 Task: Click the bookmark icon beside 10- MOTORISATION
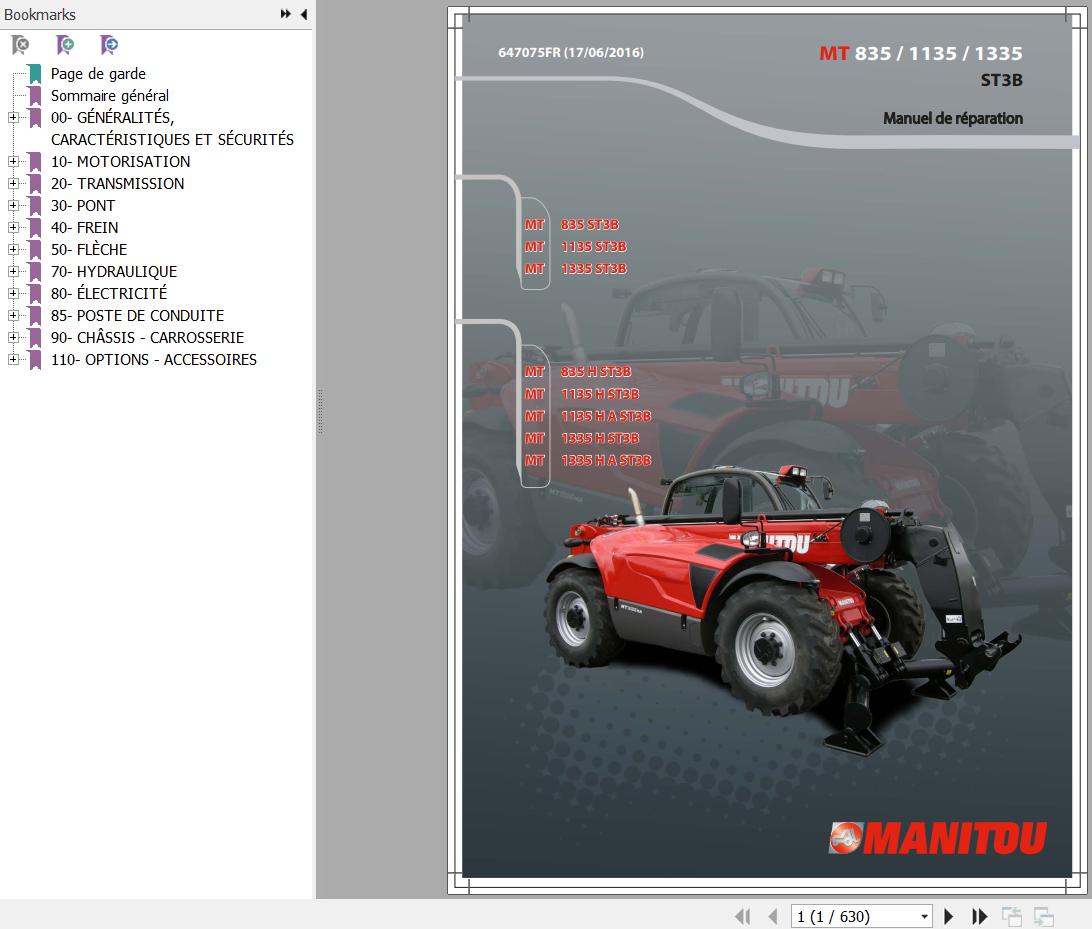click(x=35, y=162)
